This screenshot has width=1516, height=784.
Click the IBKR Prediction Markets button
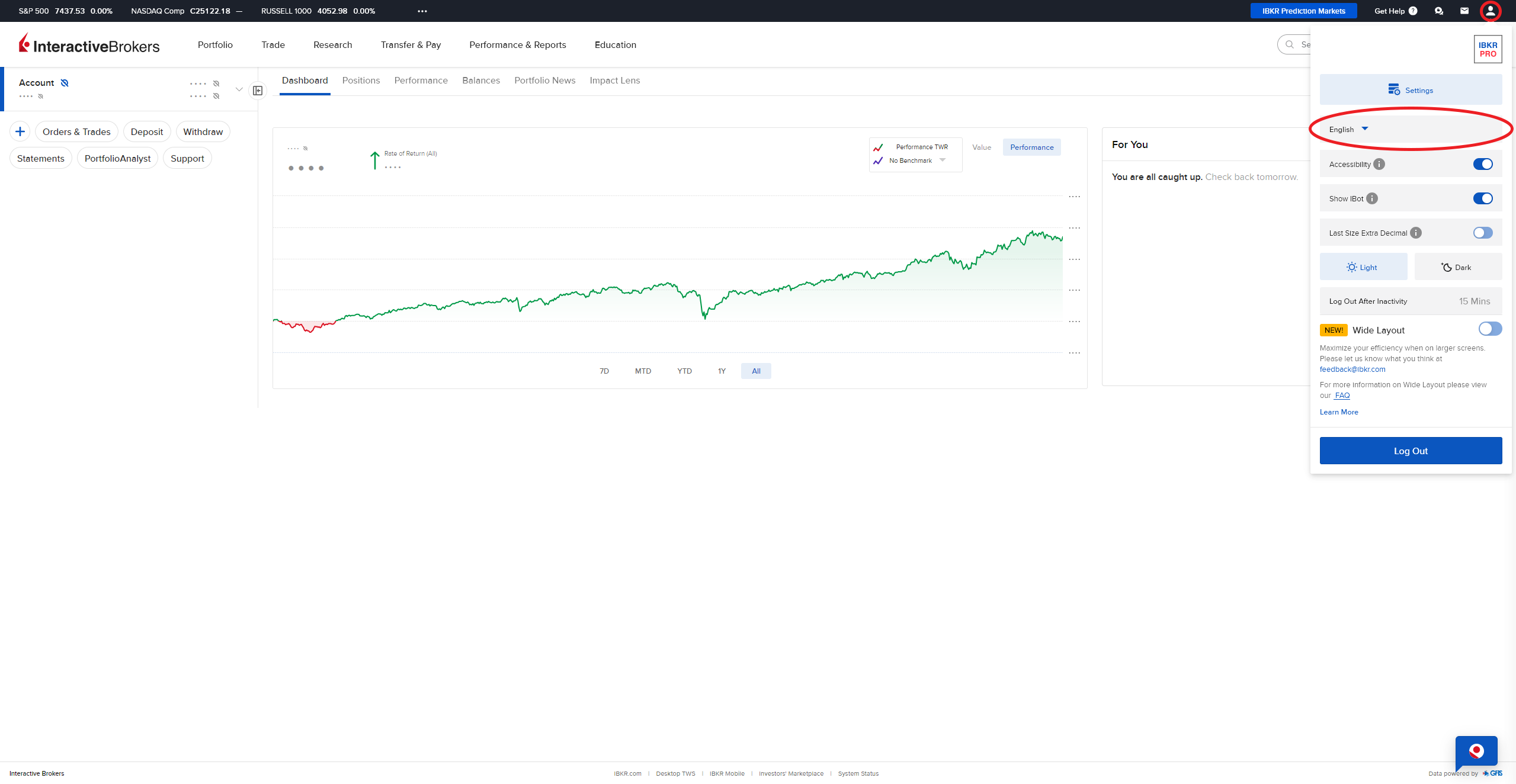pyautogui.click(x=1303, y=11)
